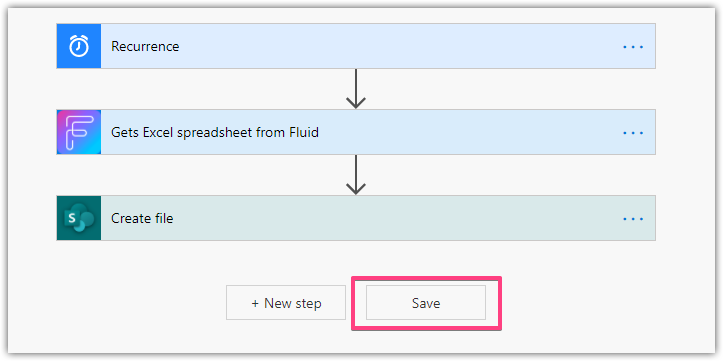Click the New step button
The height and width of the screenshot is (361, 723).
tap(286, 302)
